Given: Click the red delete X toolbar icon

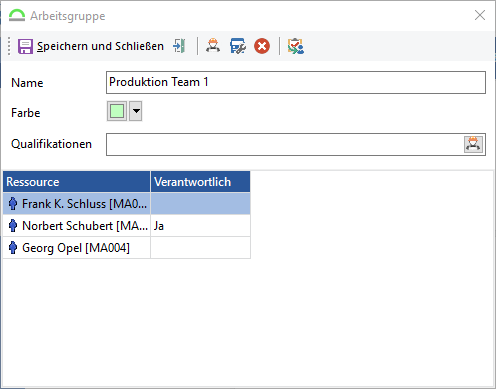Looking at the screenshot, I should click(x=262, y=46).
